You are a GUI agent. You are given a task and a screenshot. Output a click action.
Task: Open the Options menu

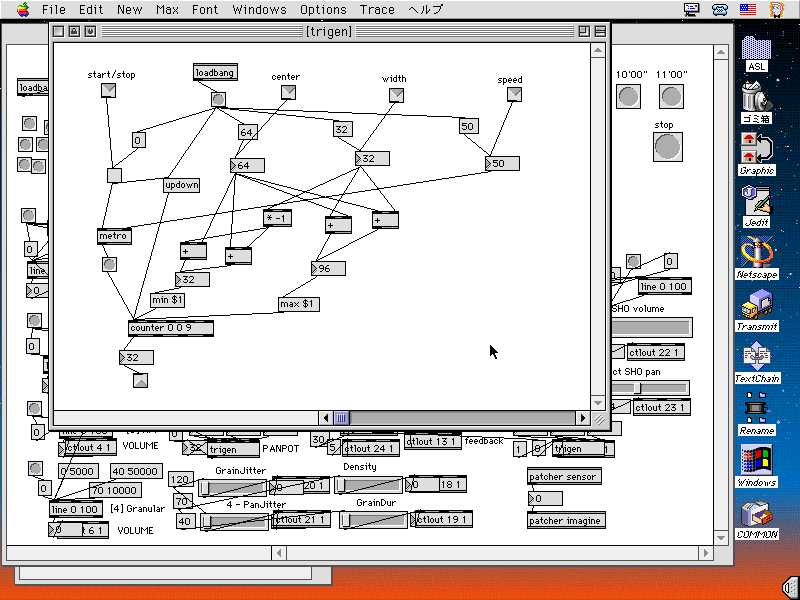[x=323, y=10]
